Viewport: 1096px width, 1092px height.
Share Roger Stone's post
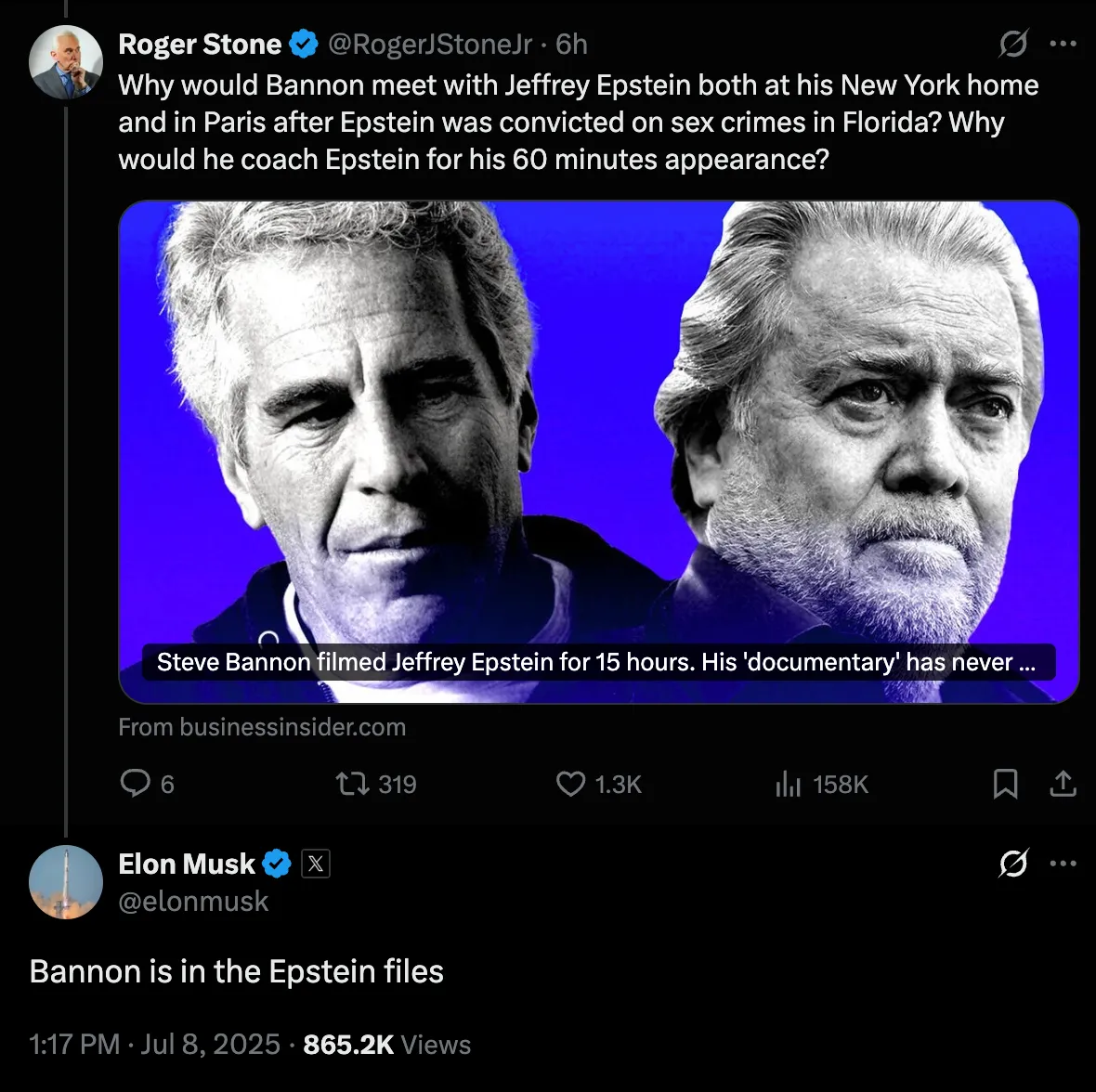pyautogui.click(x=1063, y=785)
